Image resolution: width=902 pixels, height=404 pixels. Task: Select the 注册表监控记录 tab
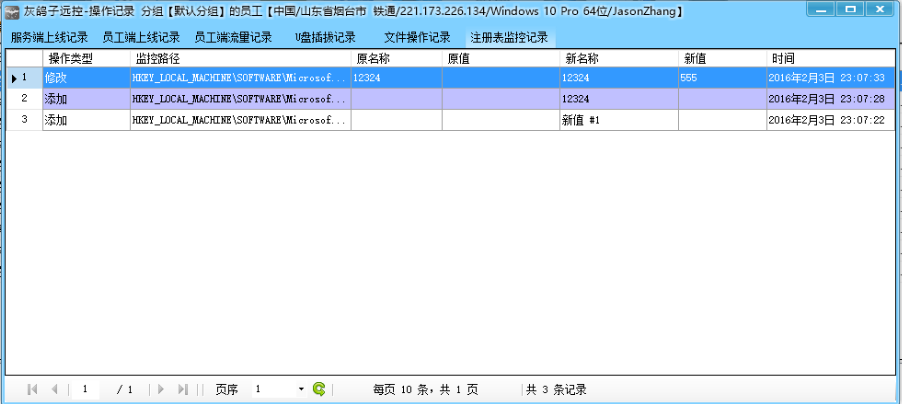[509, 38]
